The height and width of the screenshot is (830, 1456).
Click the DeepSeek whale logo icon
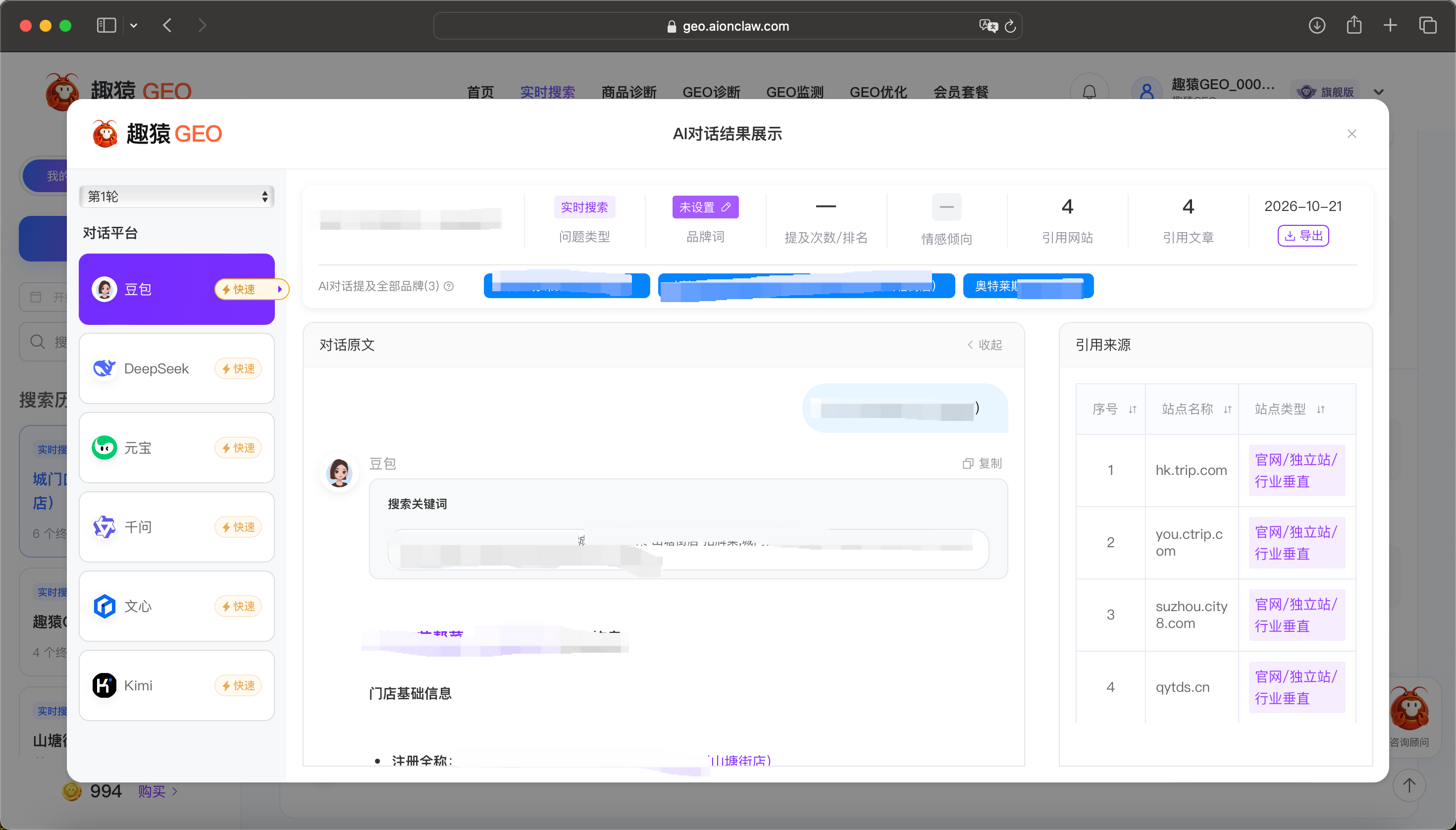(104, 368)
